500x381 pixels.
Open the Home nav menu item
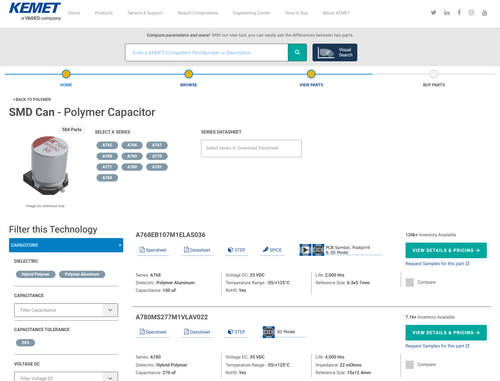74,13
